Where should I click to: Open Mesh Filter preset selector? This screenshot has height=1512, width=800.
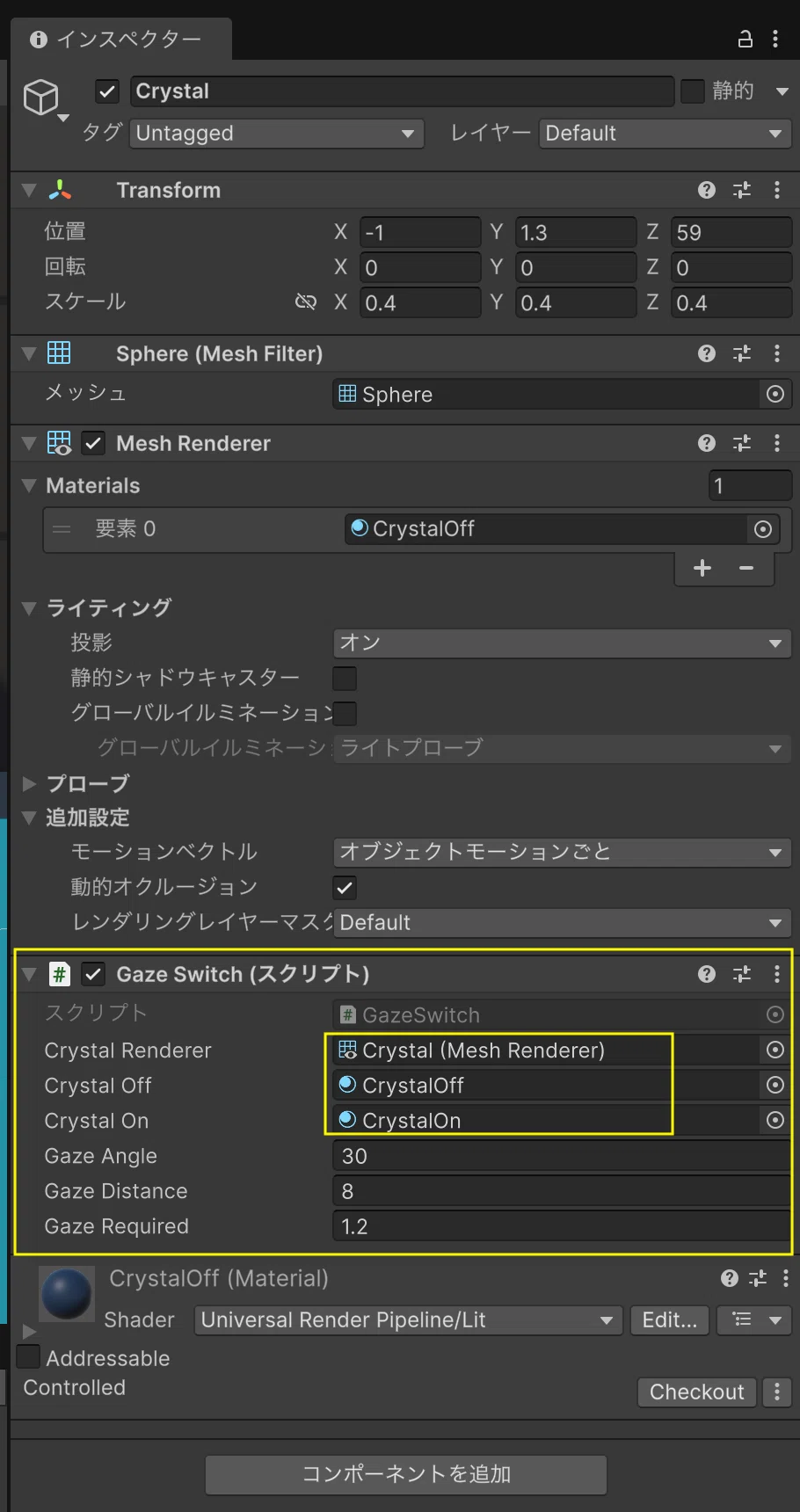[742, 353]
